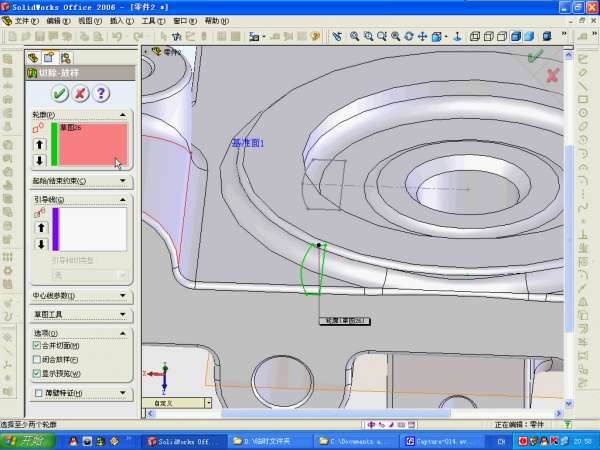This screenshot has width=600, height=450.
Task: Switch to Hidden Lines Removed display
Action: pyautogui.click(x=502, y=37)
